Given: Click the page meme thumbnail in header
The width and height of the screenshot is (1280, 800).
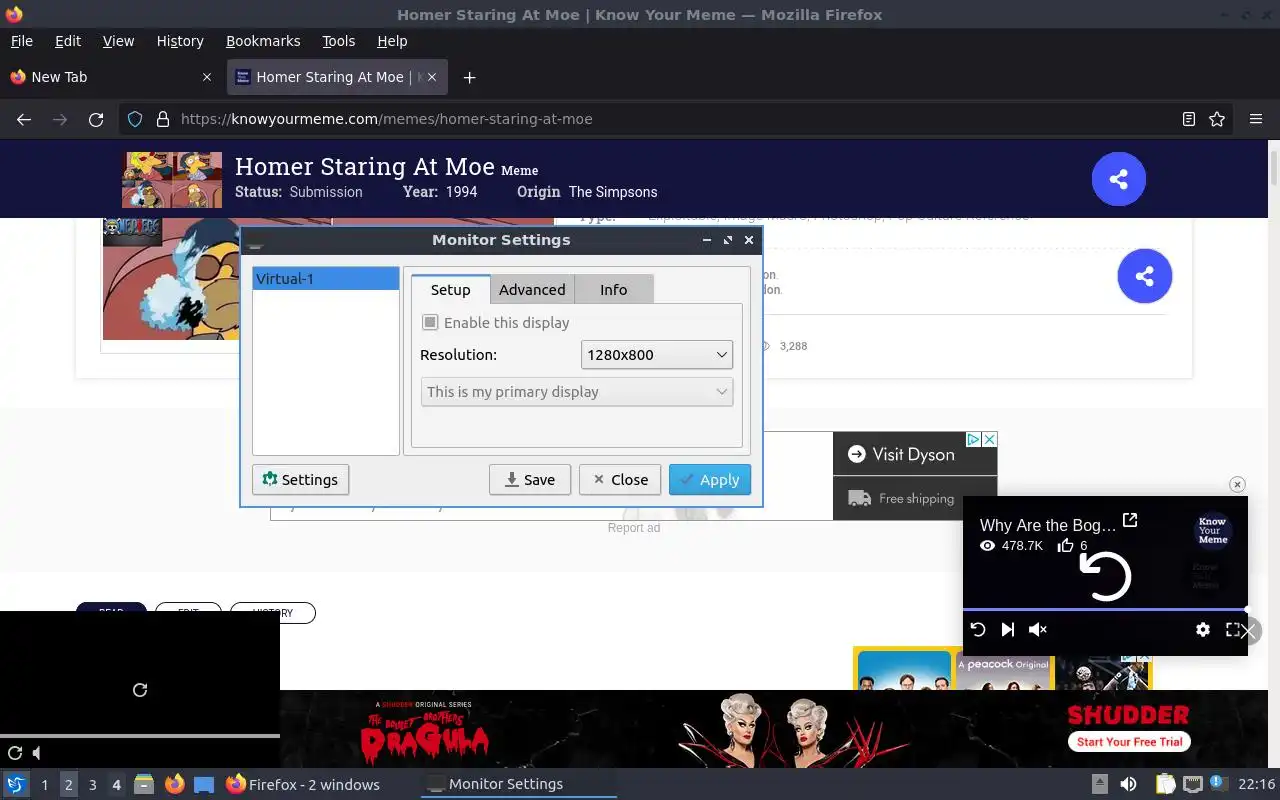Looking at the screenshot, I should (172, 179).
